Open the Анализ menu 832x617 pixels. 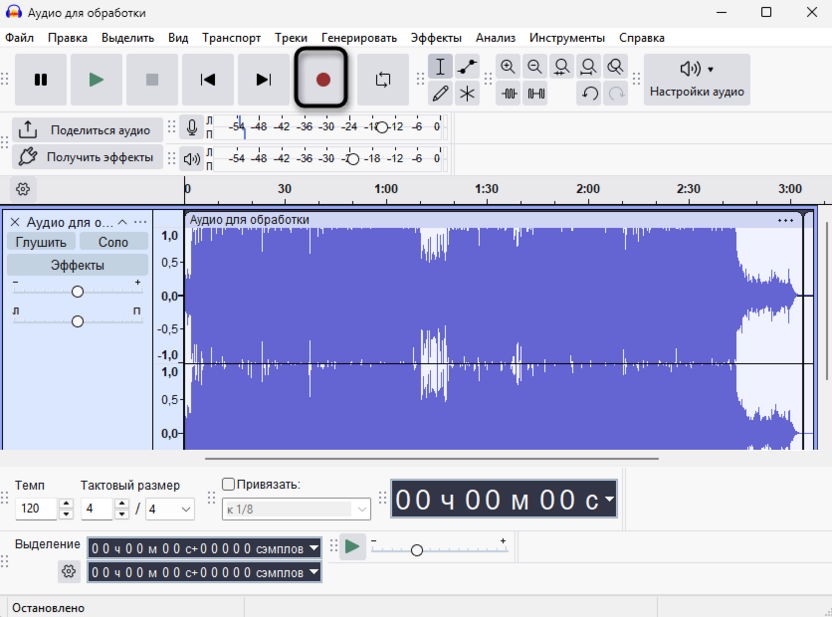496,38
